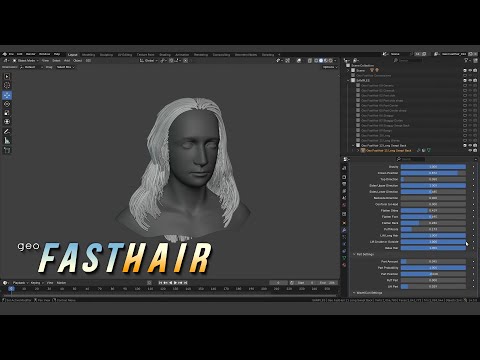Adjust the Density slider in modifier panel
This screenshot has width=480, height=360.
(x=433, y=167)
